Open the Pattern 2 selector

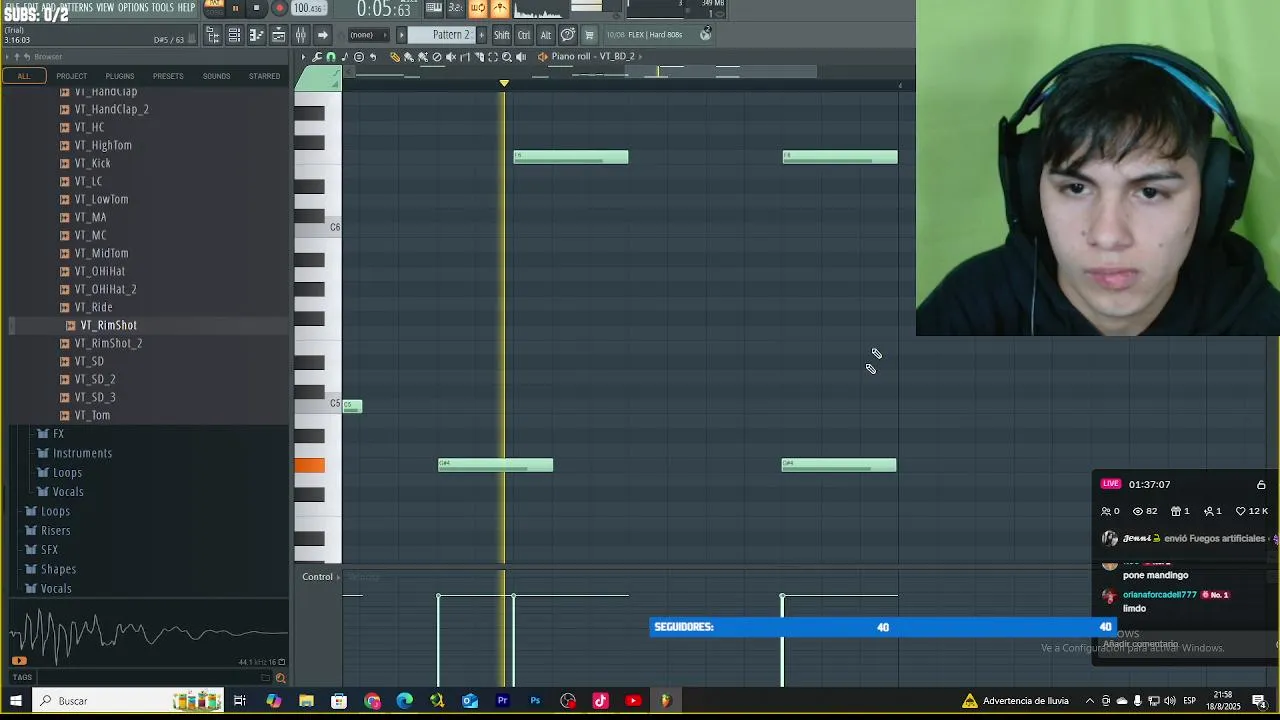[442, 35]
